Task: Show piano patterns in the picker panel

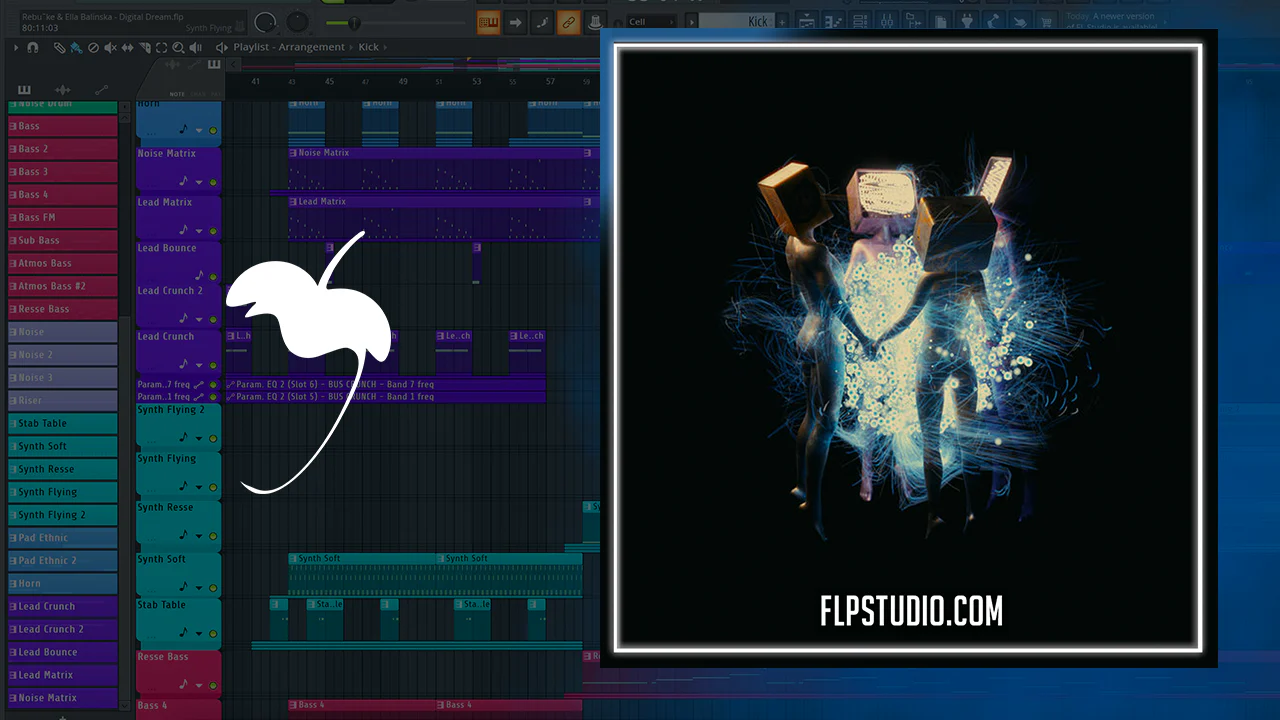Action: click(x=25, y=90)
